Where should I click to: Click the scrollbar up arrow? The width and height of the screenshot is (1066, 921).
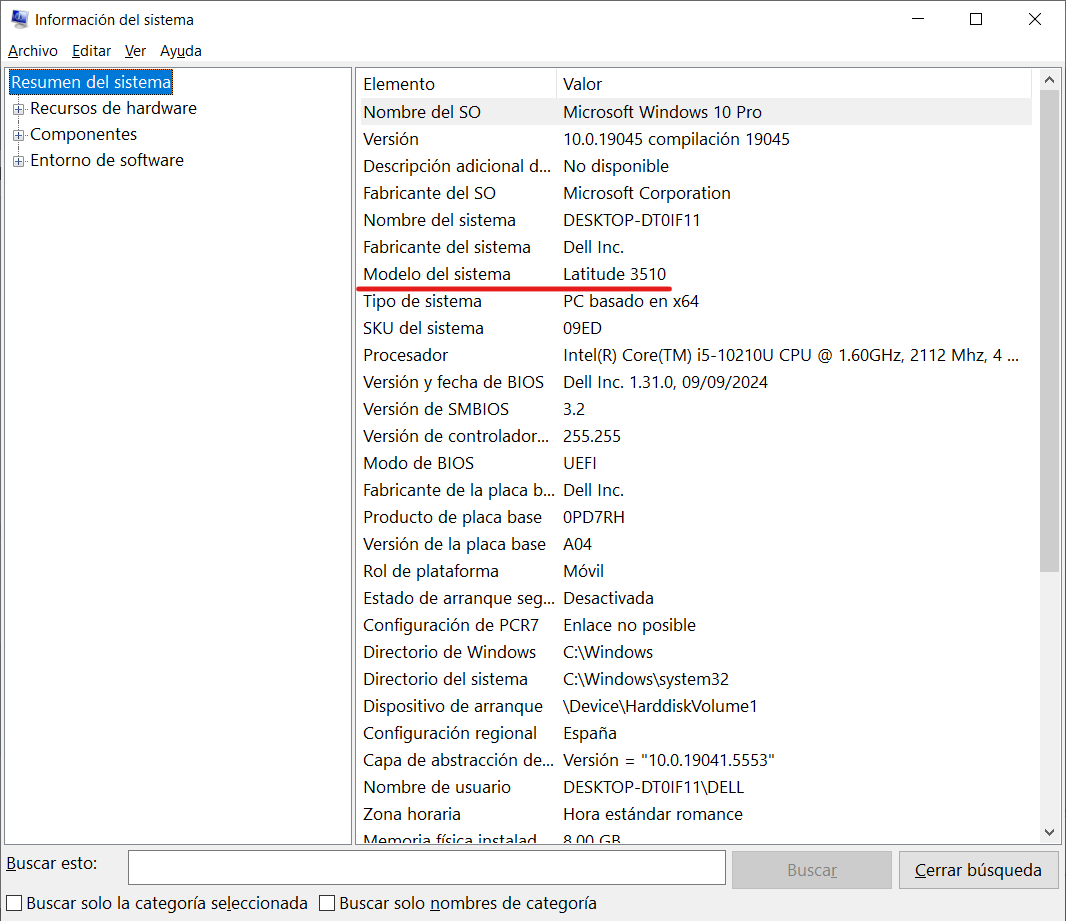pos(1049,80)
